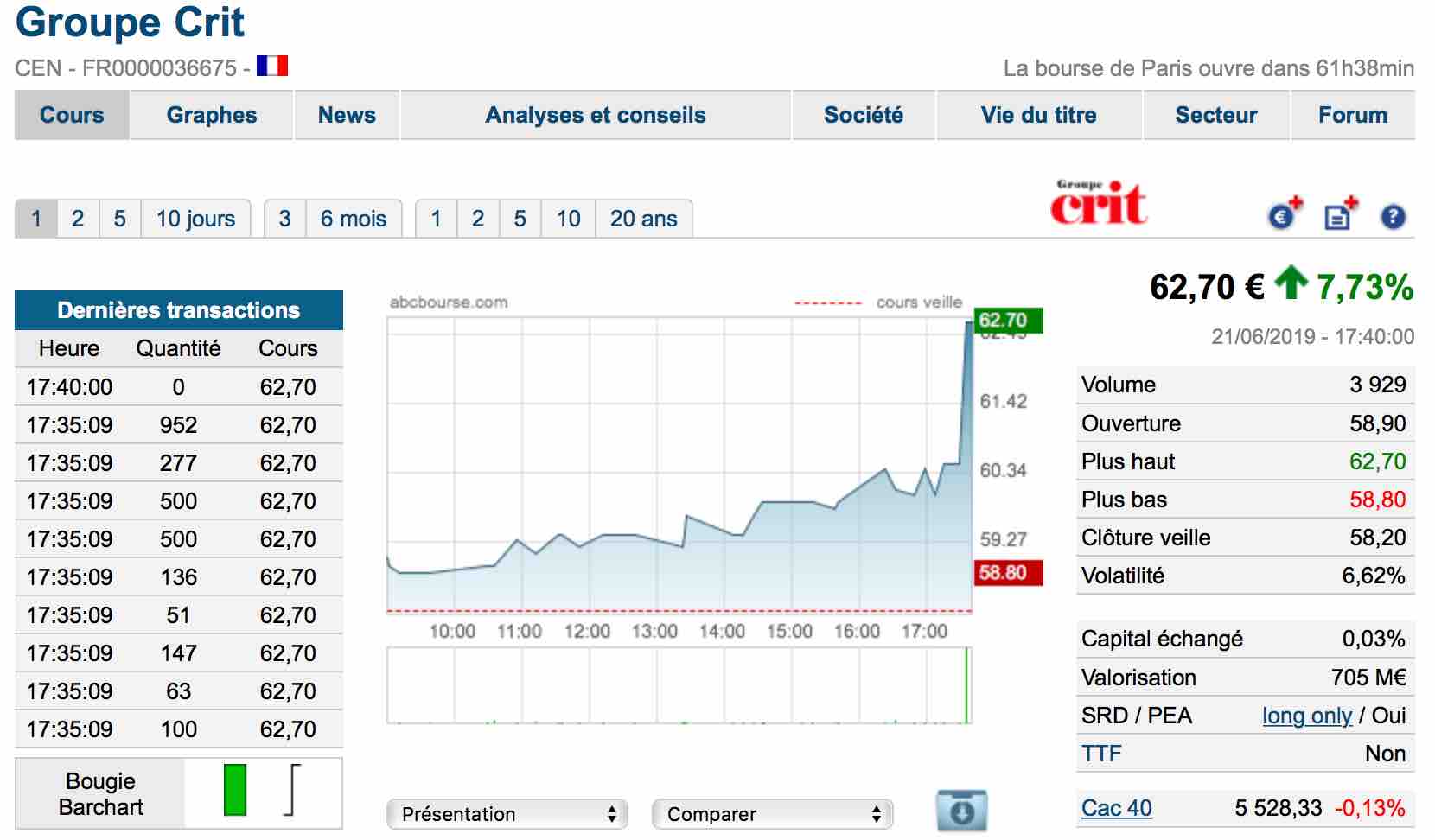Click the Groupe Crit title
1435x840 pixels.
130,22
